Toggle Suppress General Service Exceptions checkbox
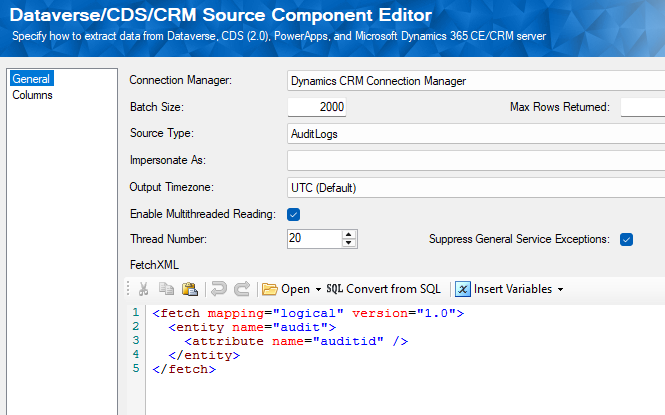This screenshot has width=665, height=415. pos(626,240)
